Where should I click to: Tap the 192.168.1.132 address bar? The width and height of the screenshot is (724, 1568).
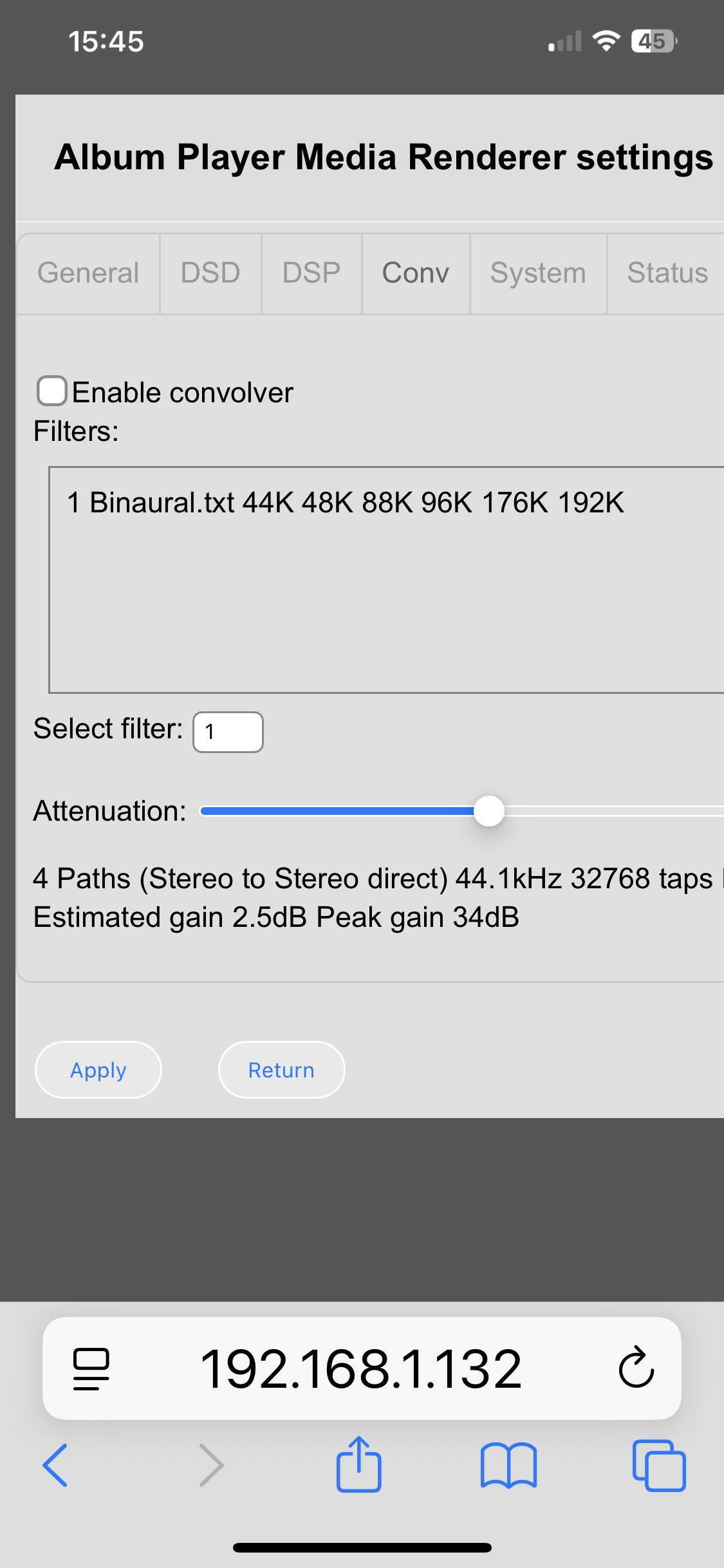(361, 1368)
